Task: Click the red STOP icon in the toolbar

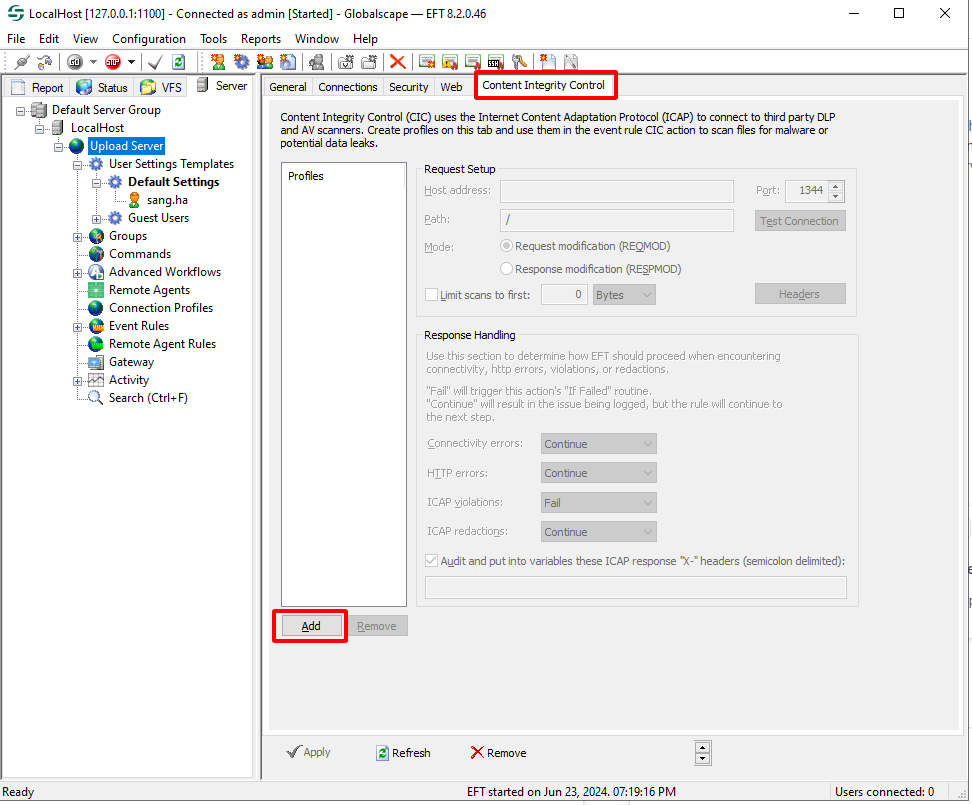Action: point(113,62)
